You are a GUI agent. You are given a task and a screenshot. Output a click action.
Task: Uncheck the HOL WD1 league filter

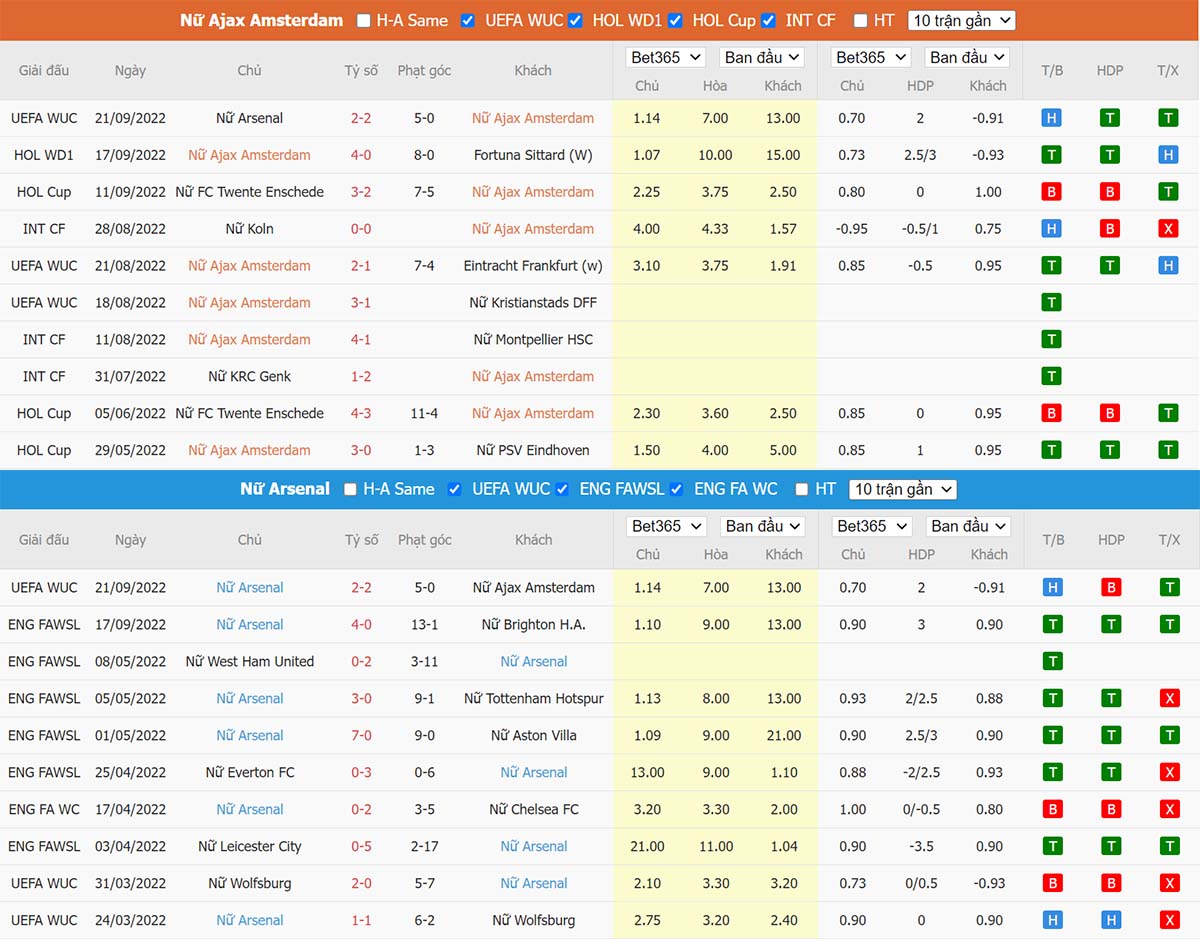(575, 20)
